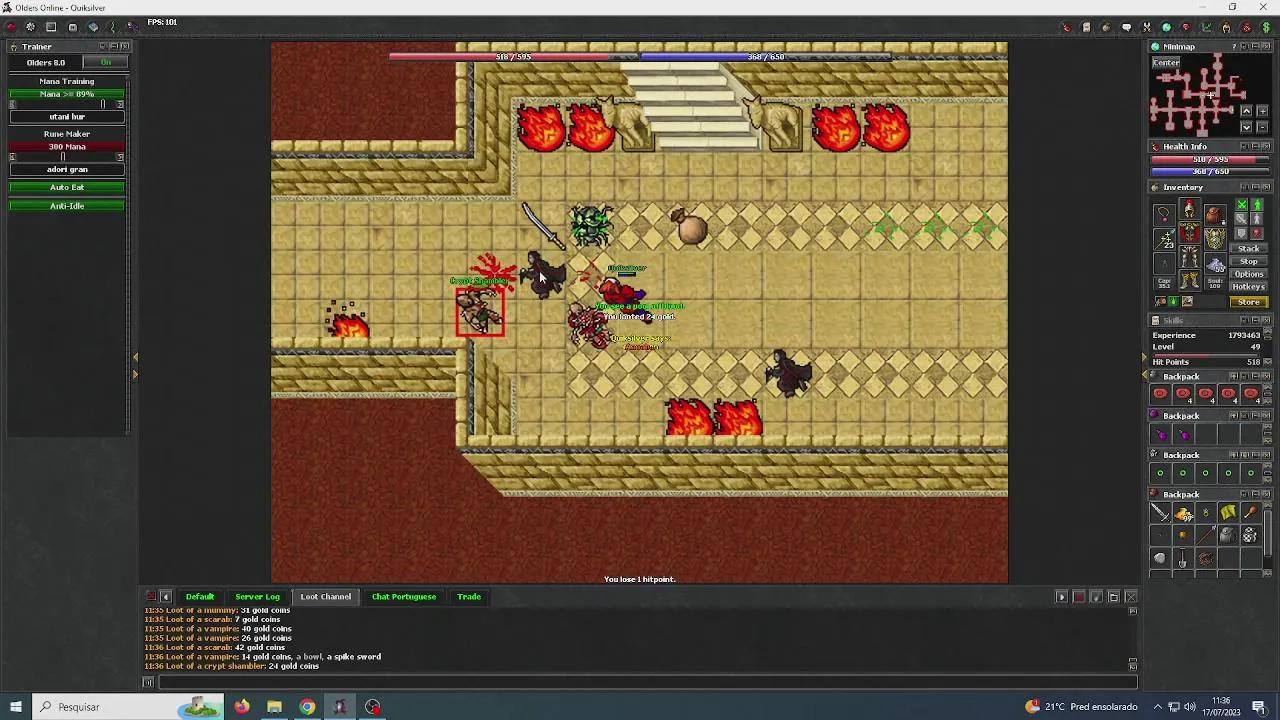Enable stand-while-fighting green figure mode

click(1257, 205)
